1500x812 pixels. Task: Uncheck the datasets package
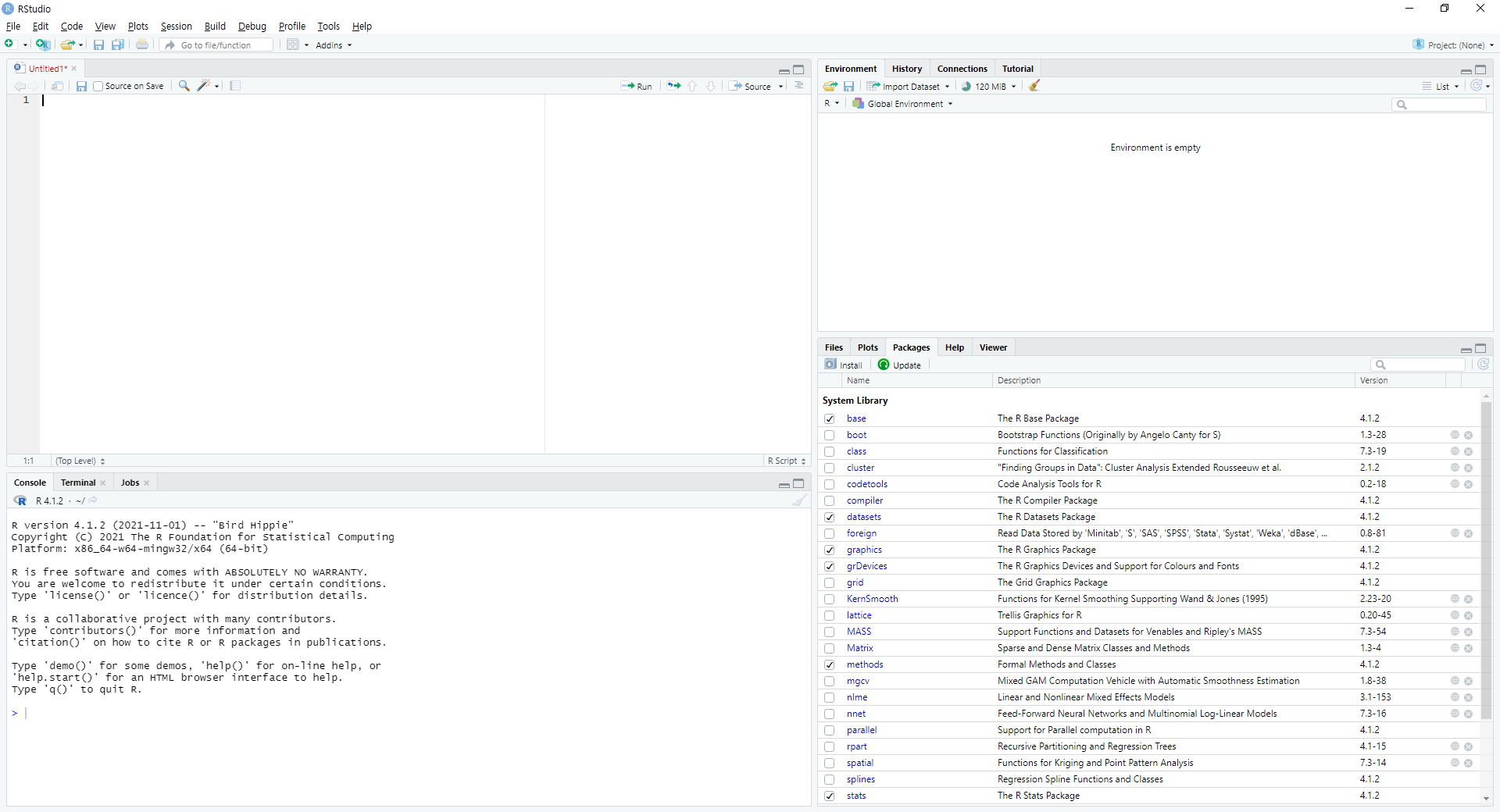tap(829, 517)
